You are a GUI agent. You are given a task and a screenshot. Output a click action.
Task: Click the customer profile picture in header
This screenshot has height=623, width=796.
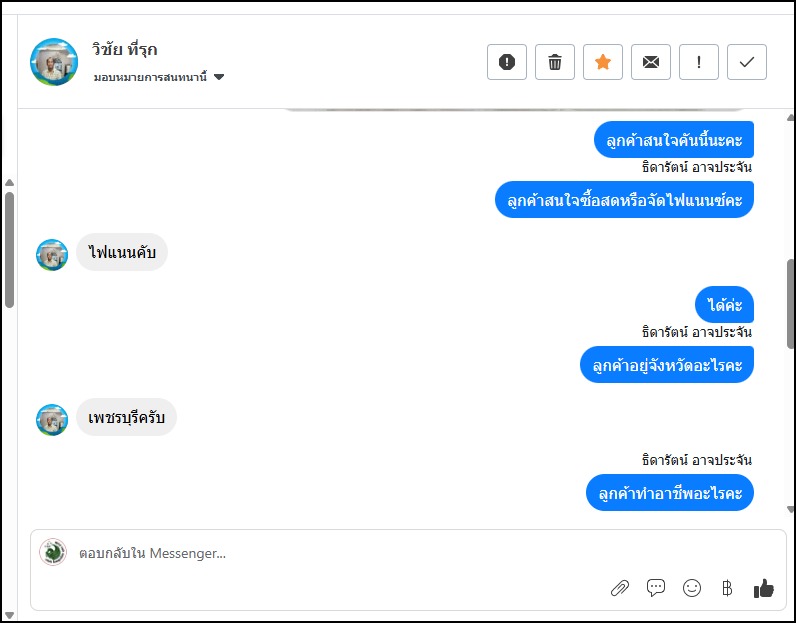(x=54, y=62)
